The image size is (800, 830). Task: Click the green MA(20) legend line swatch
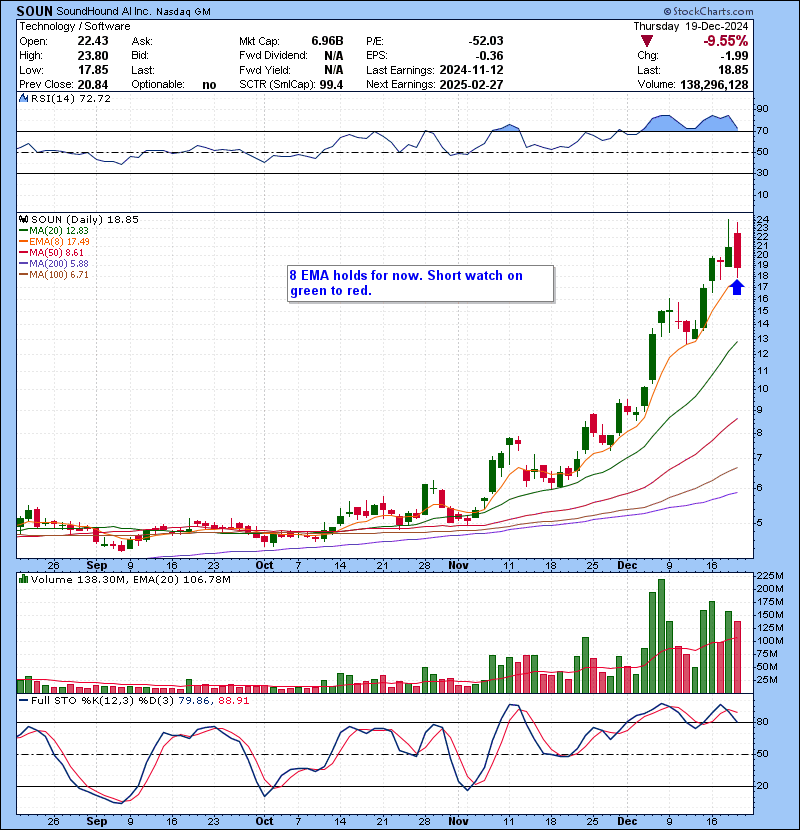pyautogui.click(x=23, y=231)
